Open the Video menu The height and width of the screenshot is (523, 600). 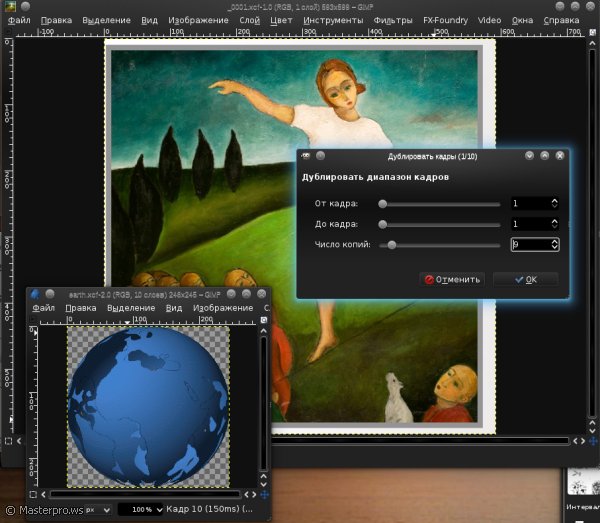pos(489,20)
